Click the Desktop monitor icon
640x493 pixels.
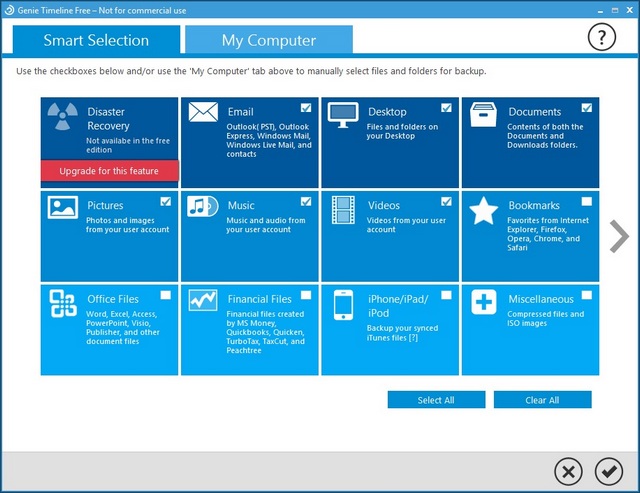(343, 115)
